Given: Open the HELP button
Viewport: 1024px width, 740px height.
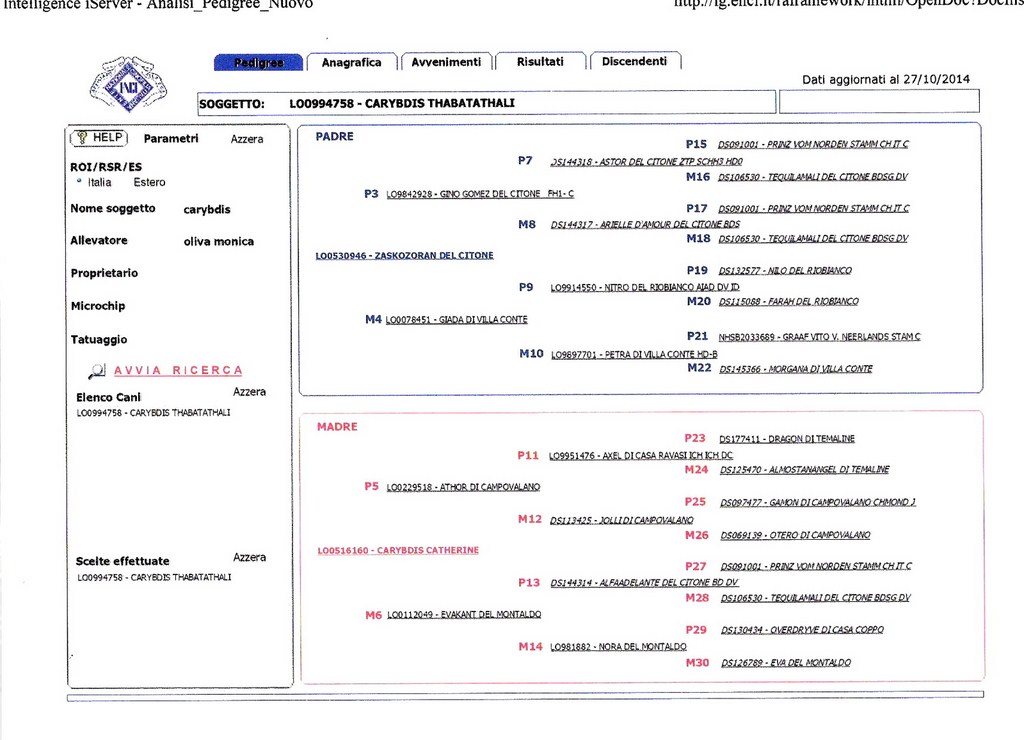Looking at the screenshot, I should [x=99, y=138].
